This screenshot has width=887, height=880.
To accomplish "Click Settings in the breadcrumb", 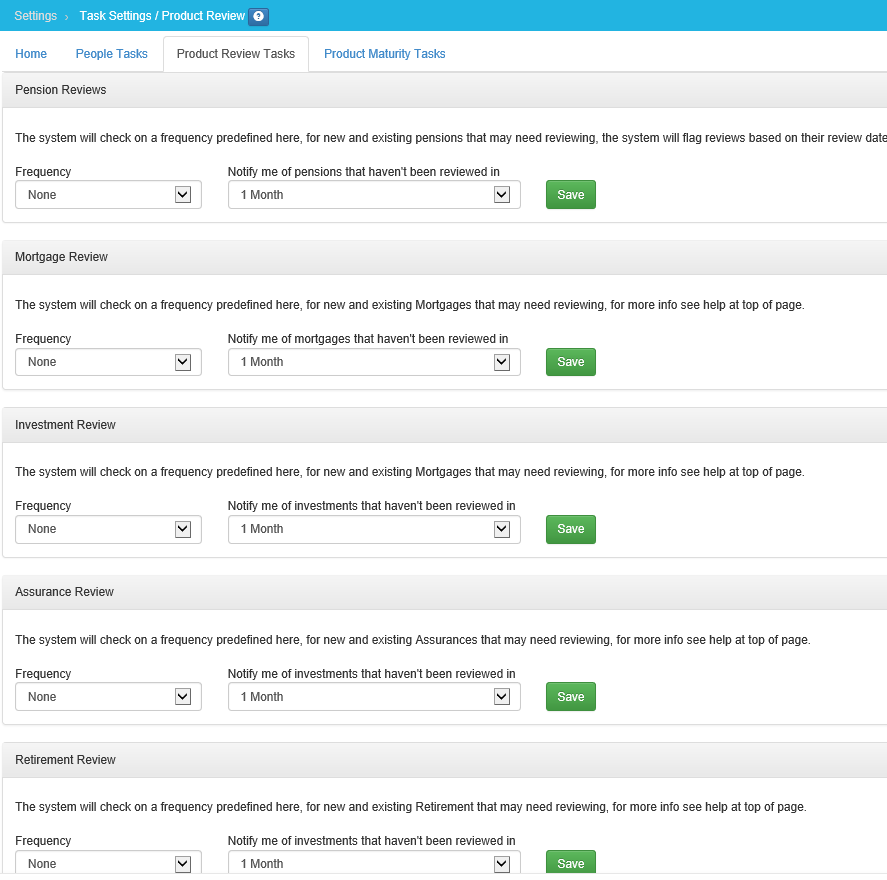I will pos(35,16).
